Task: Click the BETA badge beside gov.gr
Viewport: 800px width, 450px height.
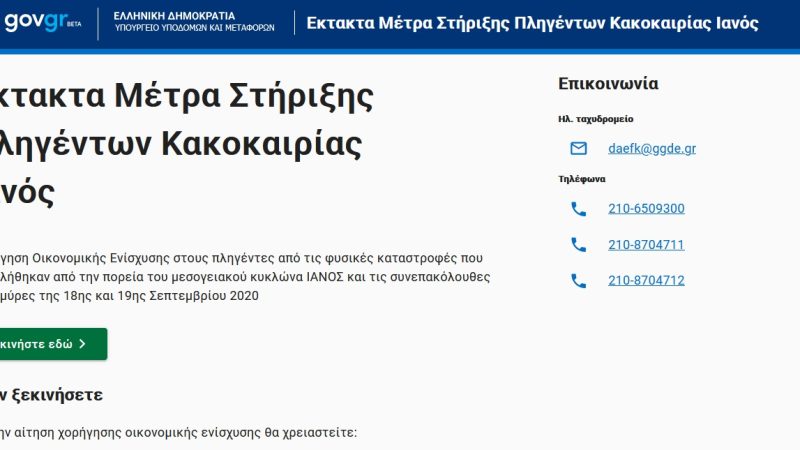Action: (x=73, y=24)
